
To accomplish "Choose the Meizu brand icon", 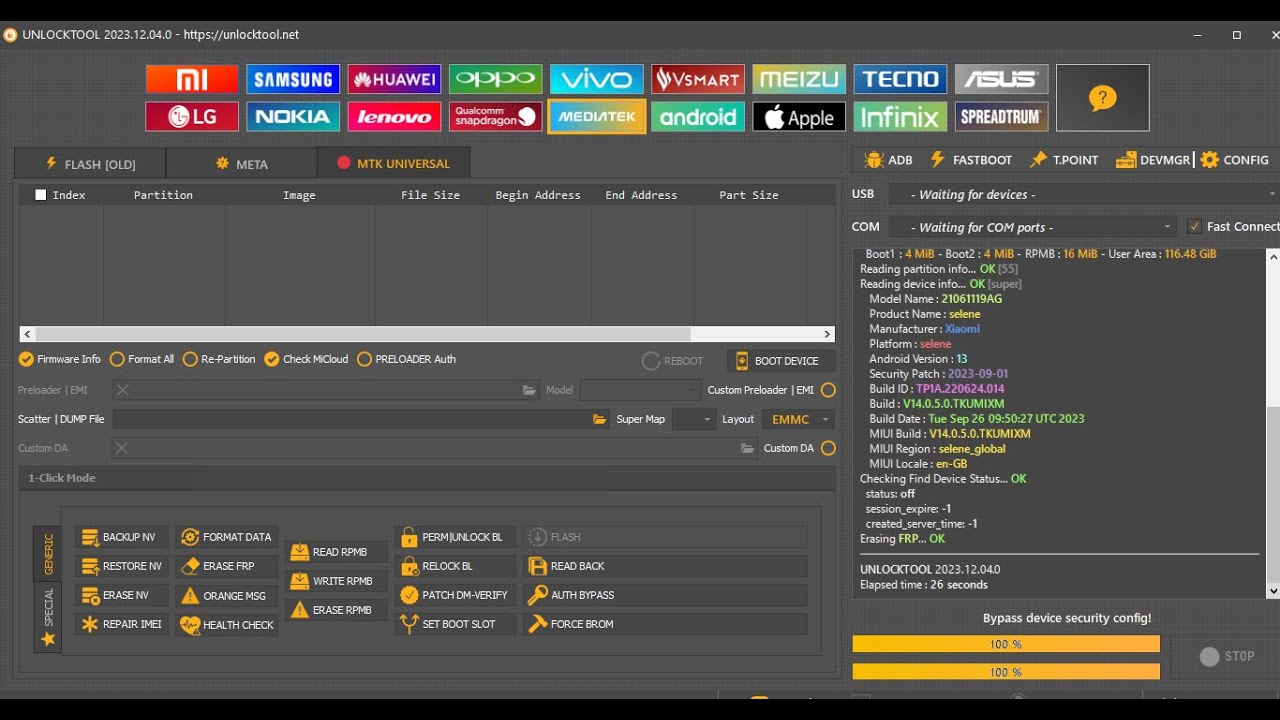I will click(x=799, y=79).
